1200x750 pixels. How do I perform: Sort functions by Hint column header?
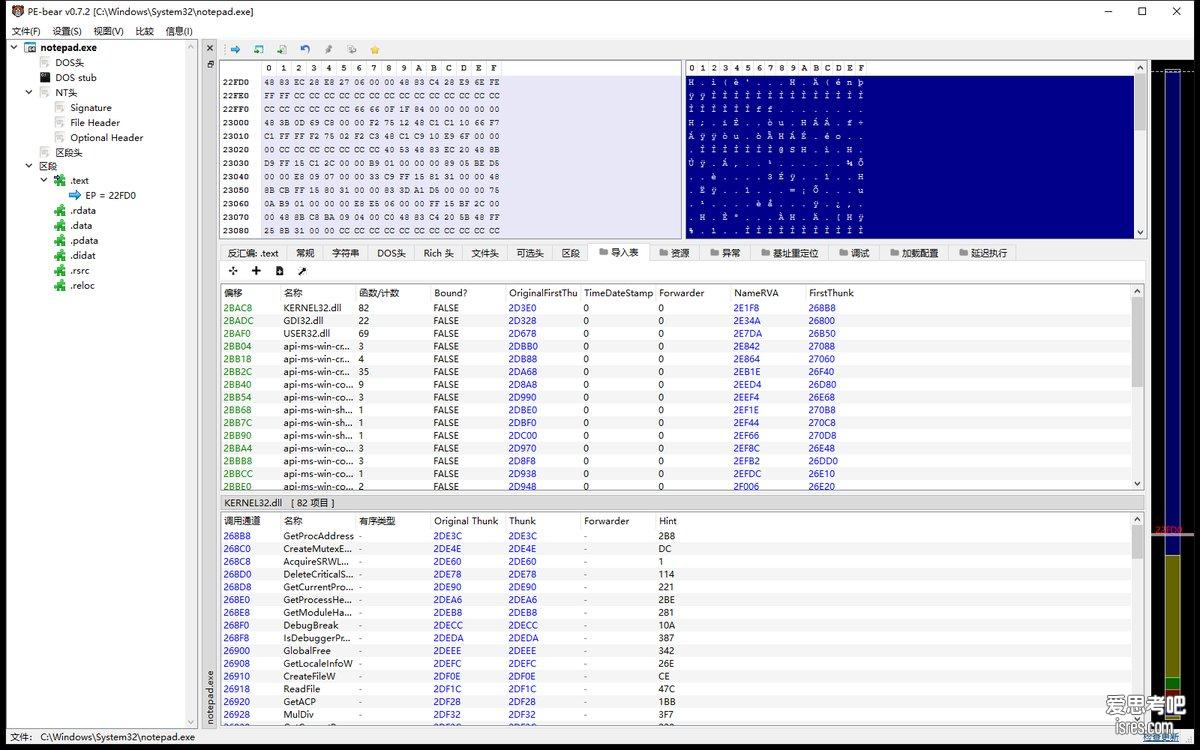pyautogui.click(x=667, y=521)
